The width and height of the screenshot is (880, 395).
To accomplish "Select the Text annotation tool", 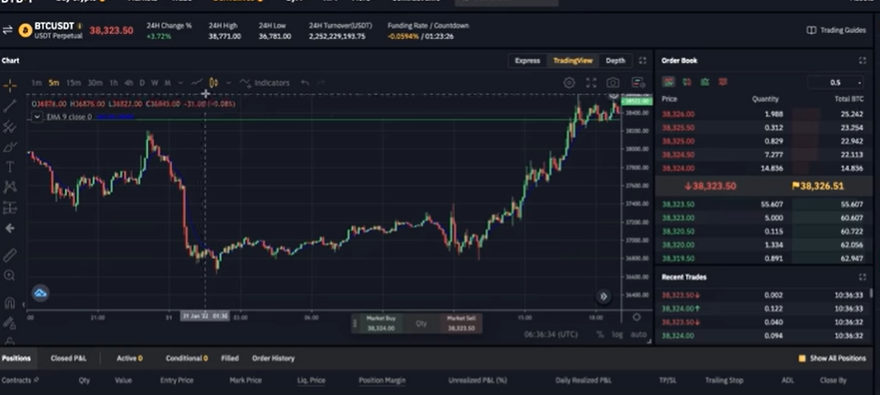I will tap(10, 167).
